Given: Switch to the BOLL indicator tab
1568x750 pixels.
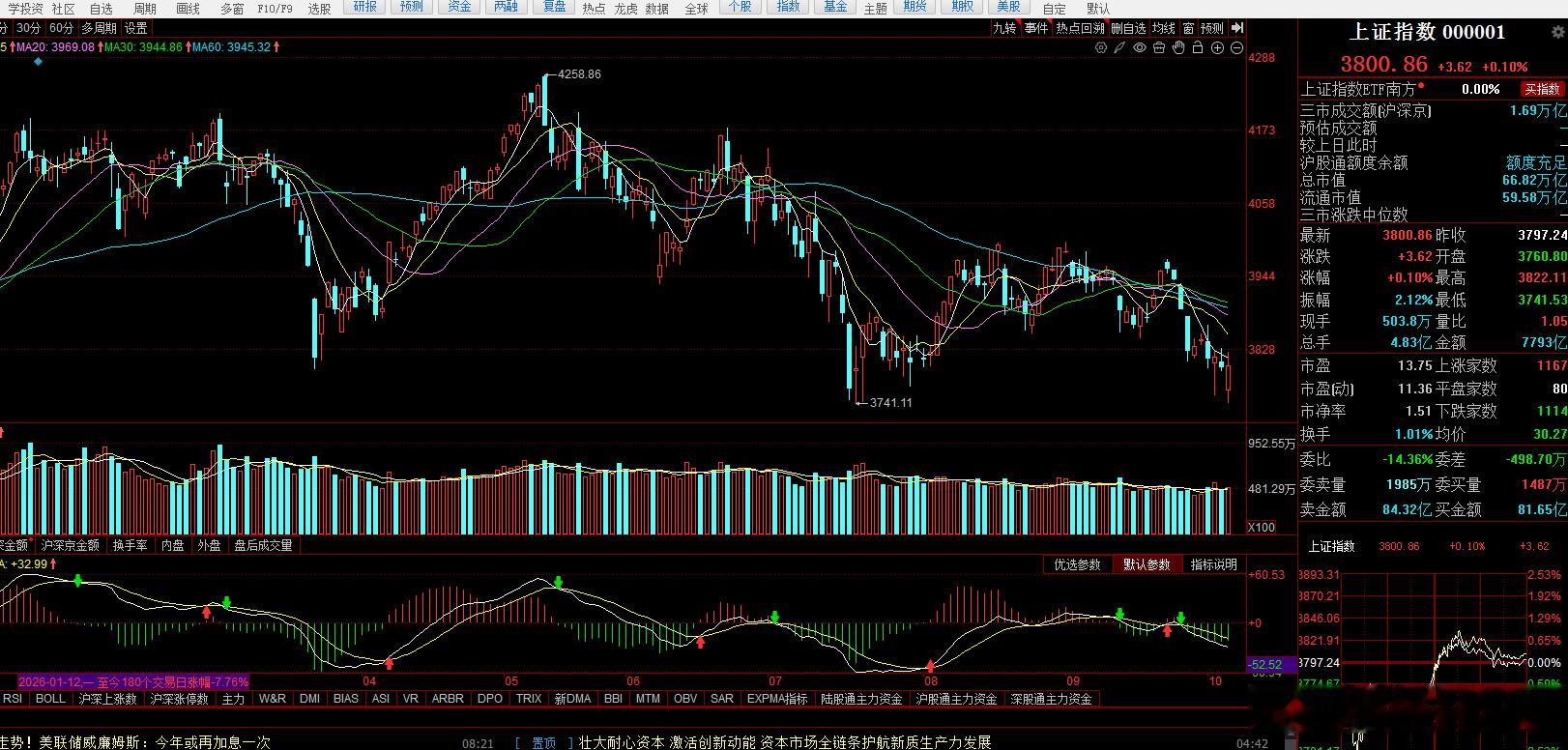Looking at the screenshot, I should pyautogui.click(x=50, y=699).
